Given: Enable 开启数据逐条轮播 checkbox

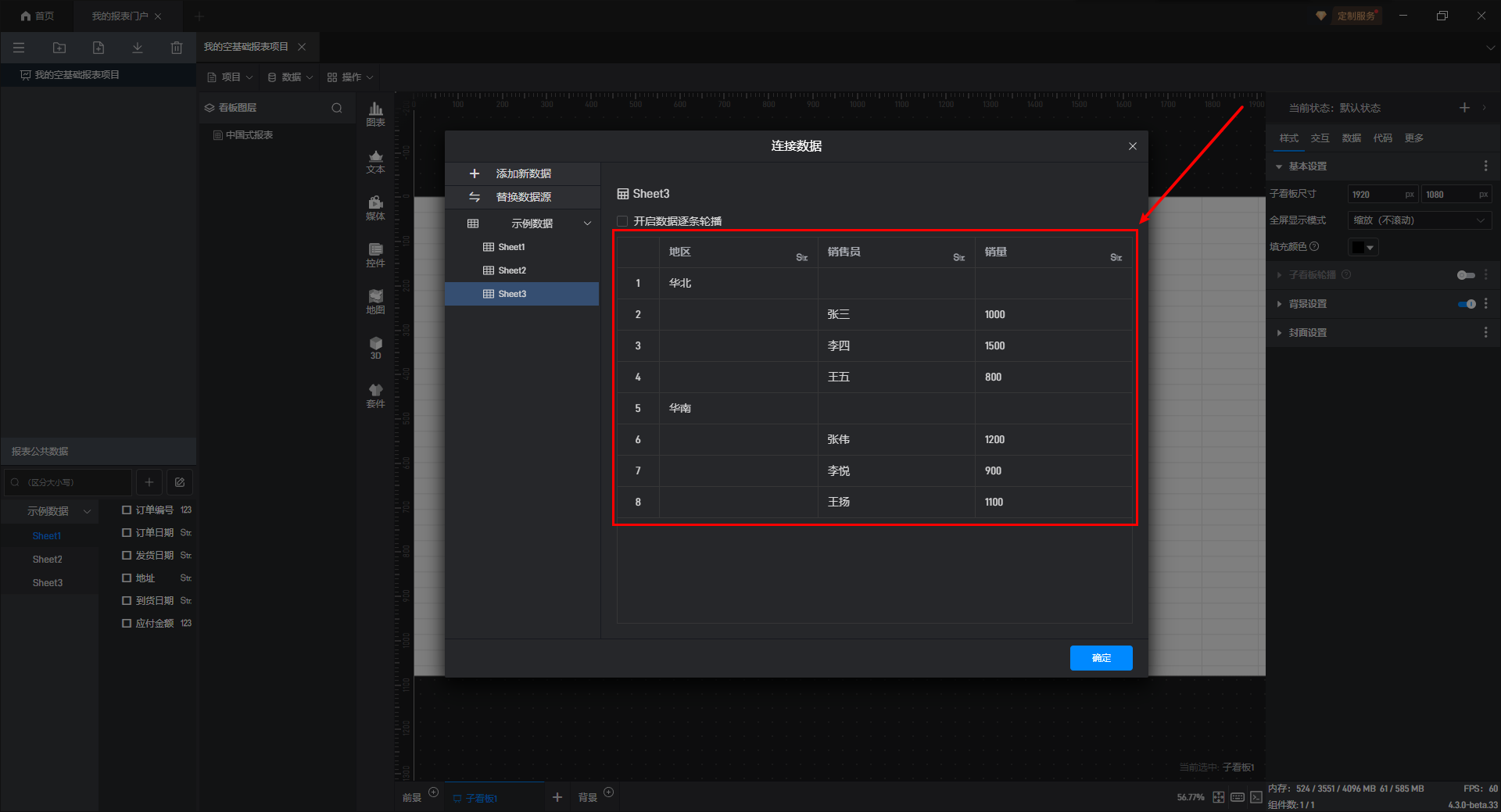Looking at the screenshot, I should [622, 221].
